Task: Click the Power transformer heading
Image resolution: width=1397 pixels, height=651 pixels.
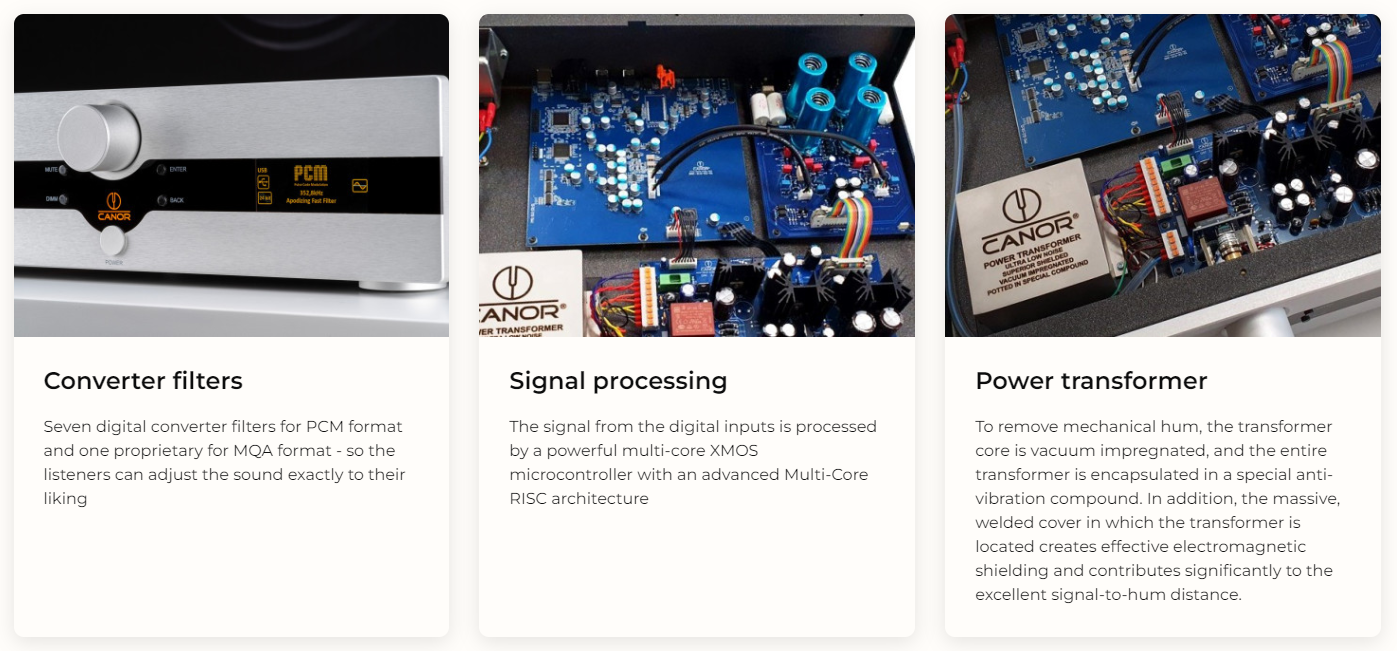Action: point(1091,381)
